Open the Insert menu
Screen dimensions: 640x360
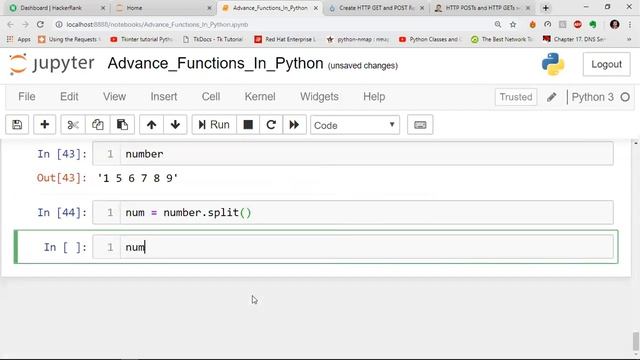pos(164,97)
